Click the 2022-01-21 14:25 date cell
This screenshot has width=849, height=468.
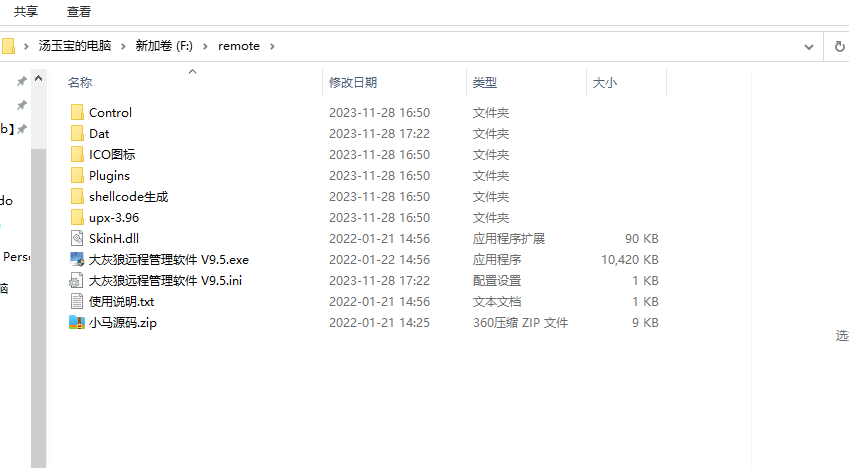pyautogui.click(x=380, y=323)
